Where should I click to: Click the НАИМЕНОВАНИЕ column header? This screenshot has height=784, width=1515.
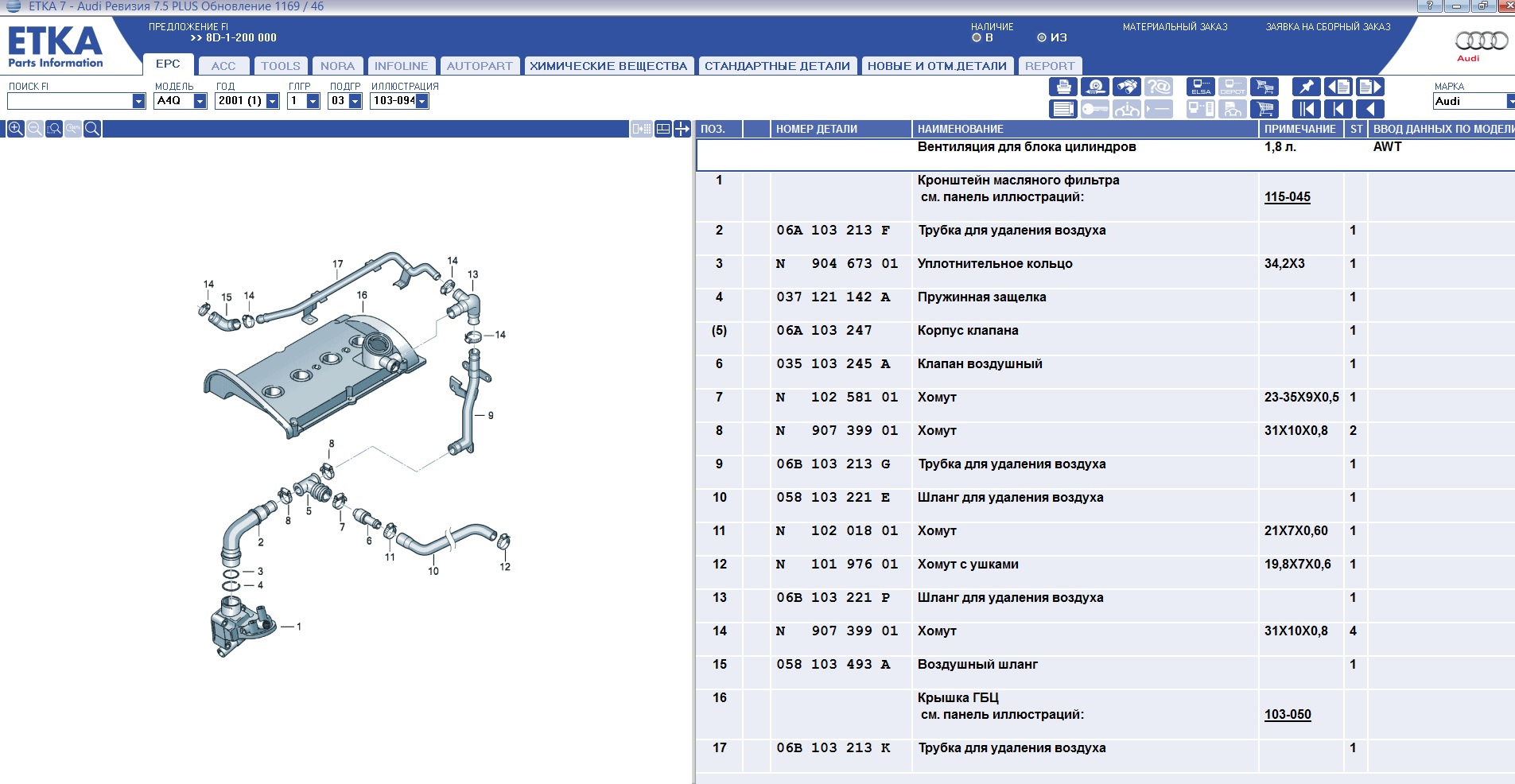(x=1085, y=129)
